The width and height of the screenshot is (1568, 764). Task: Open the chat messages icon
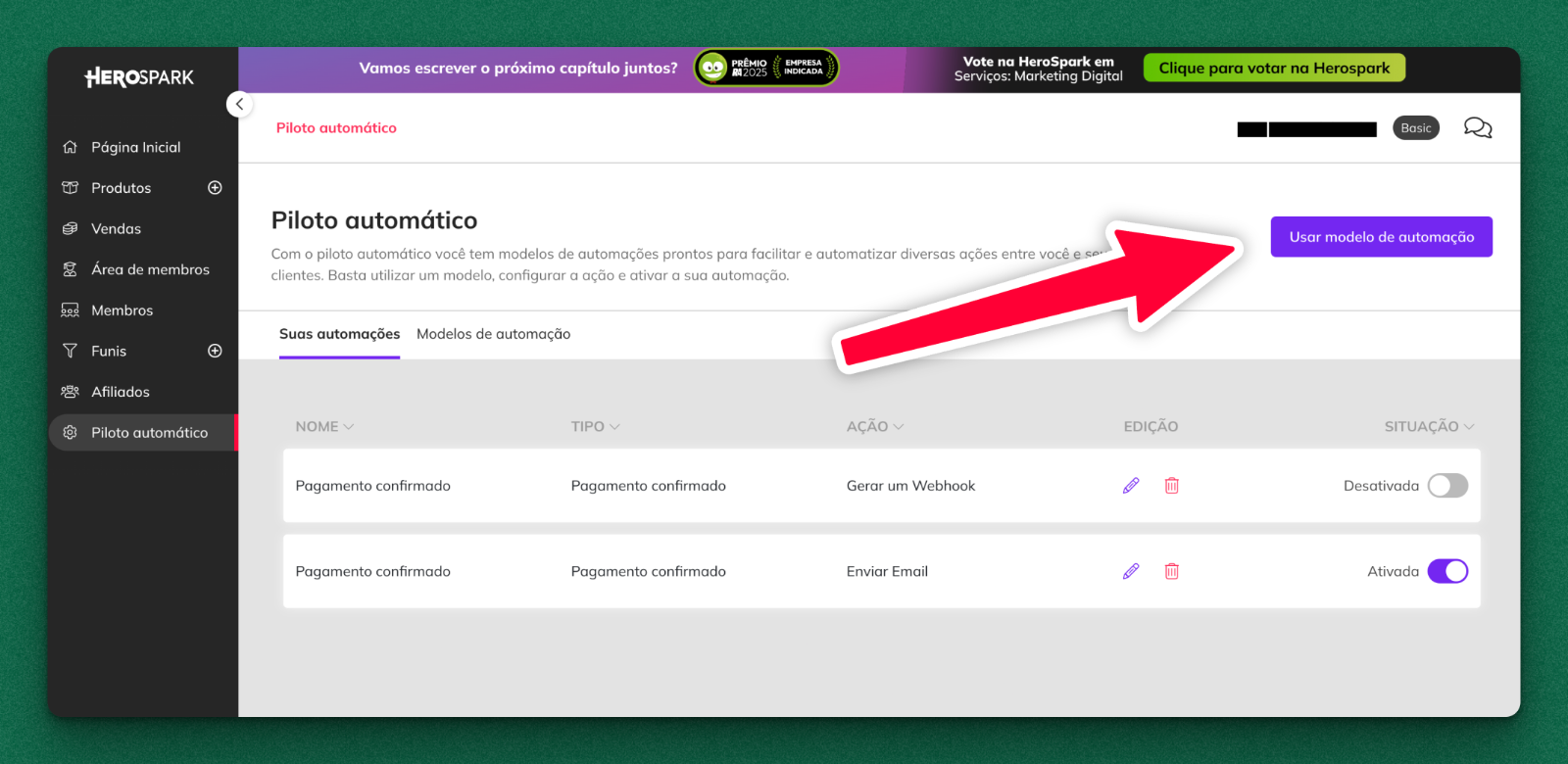pos(1477,128)
